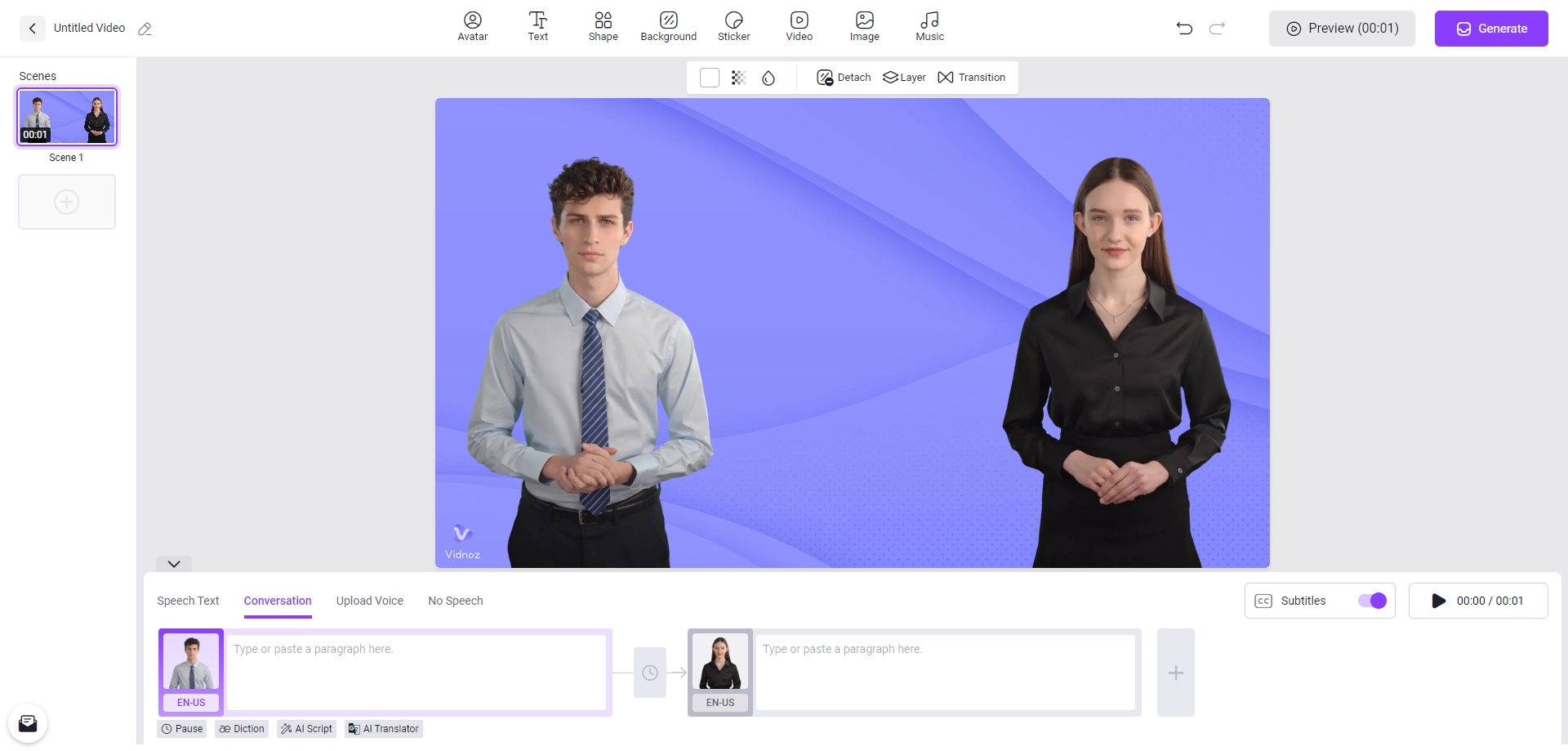
Task: Open the Transition settings
Action: point(972,78)
